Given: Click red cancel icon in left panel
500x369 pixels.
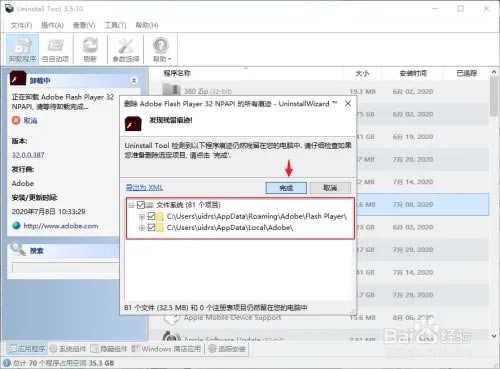Looking at the screenshot, I should click(x=16, y=120).
